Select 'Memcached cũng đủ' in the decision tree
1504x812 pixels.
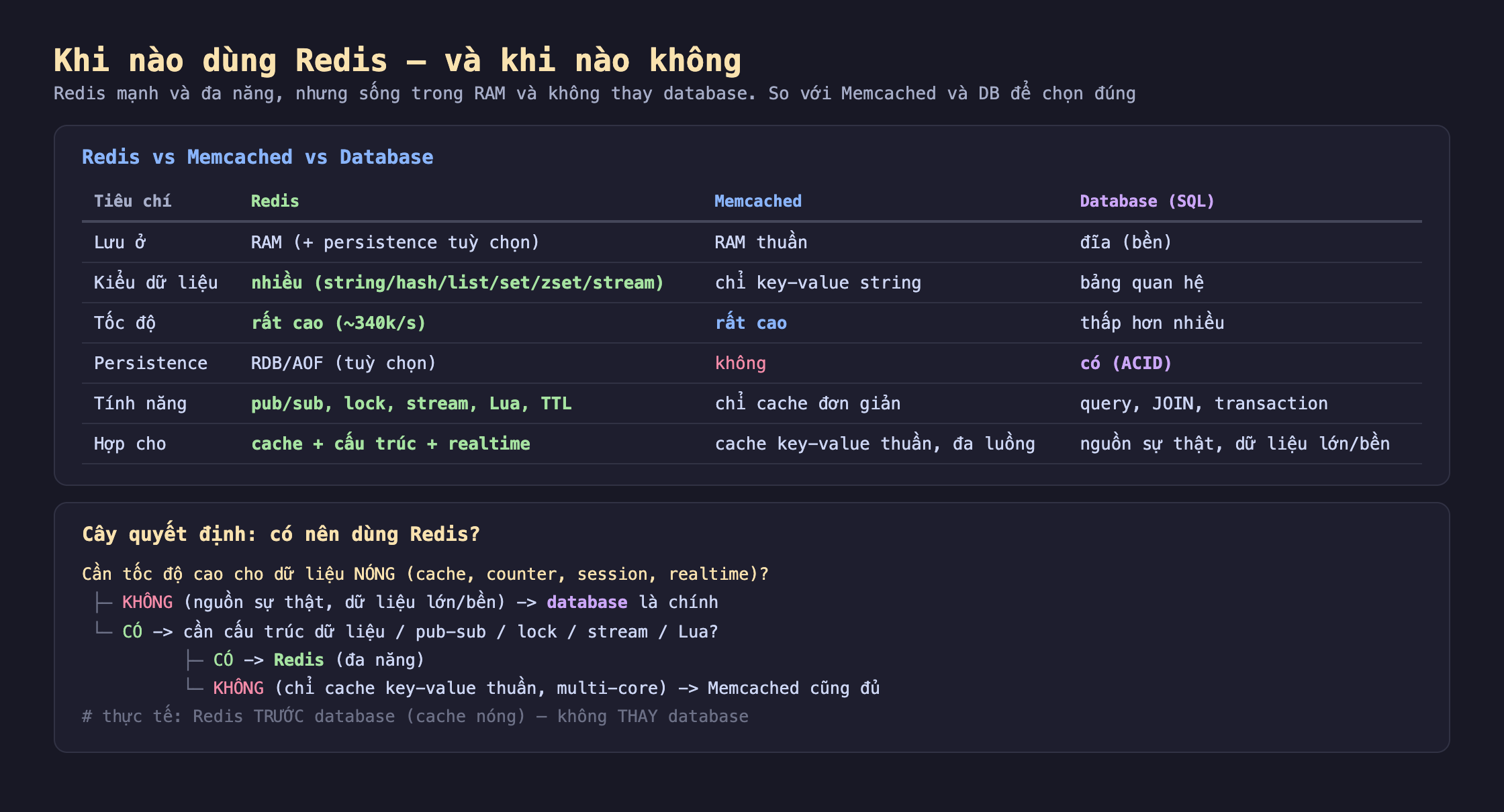point(794,688)
